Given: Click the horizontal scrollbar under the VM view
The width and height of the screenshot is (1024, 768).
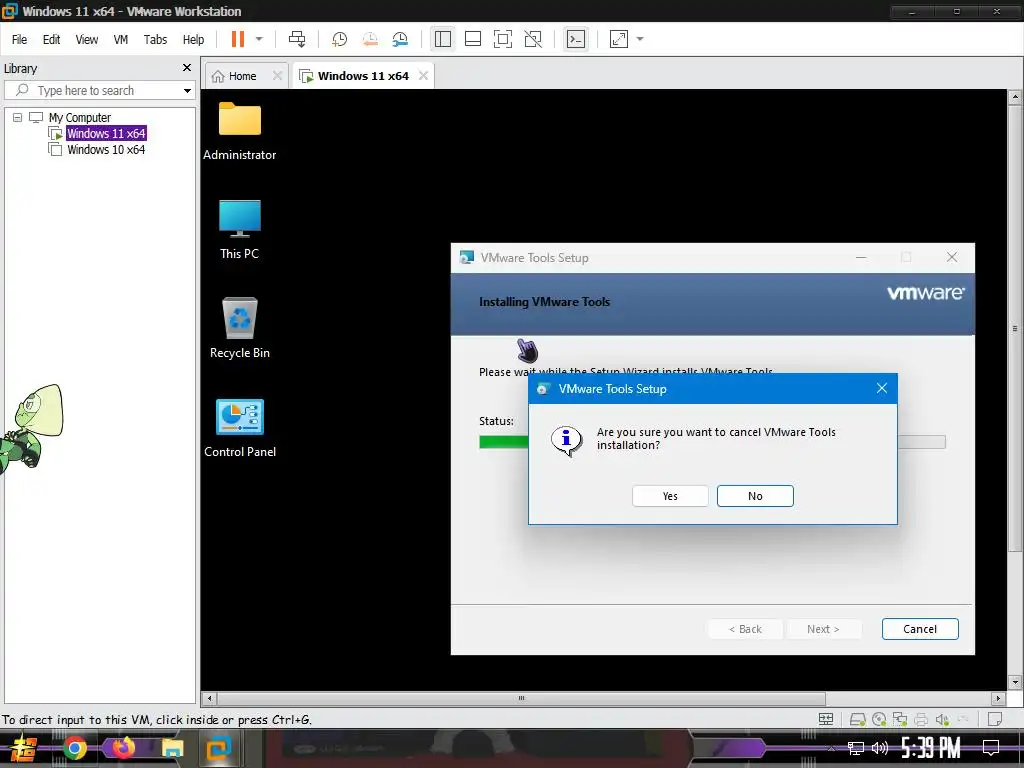Looking at the screenshot, I should click(x=521, y=698).
